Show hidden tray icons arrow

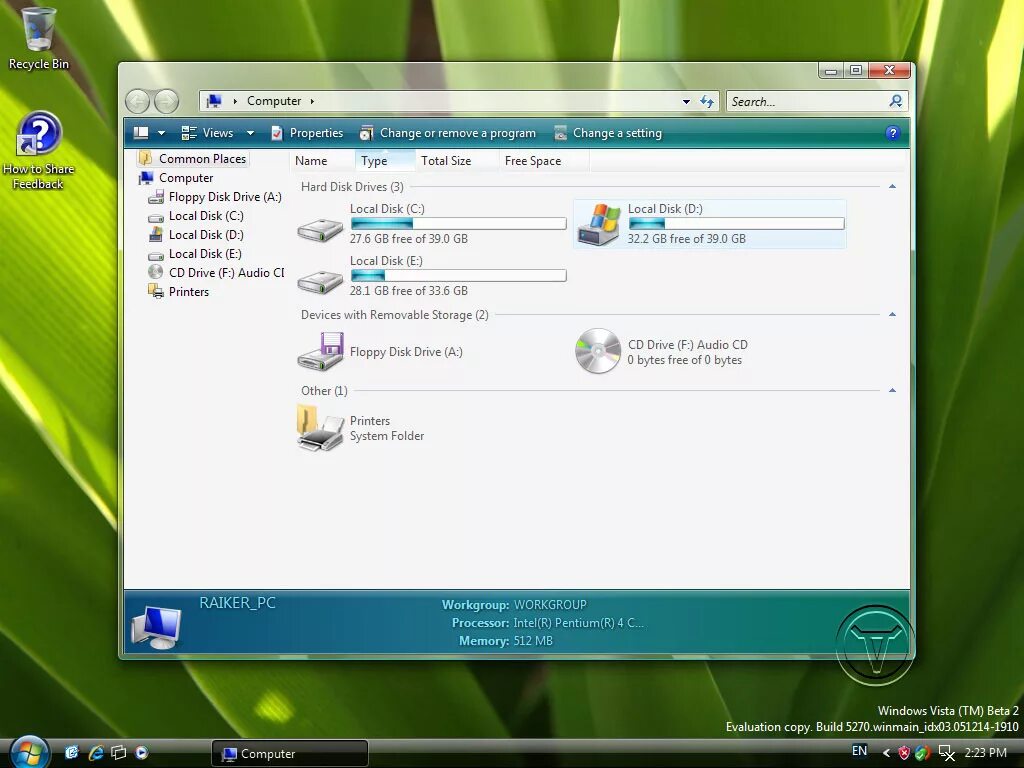886,753
